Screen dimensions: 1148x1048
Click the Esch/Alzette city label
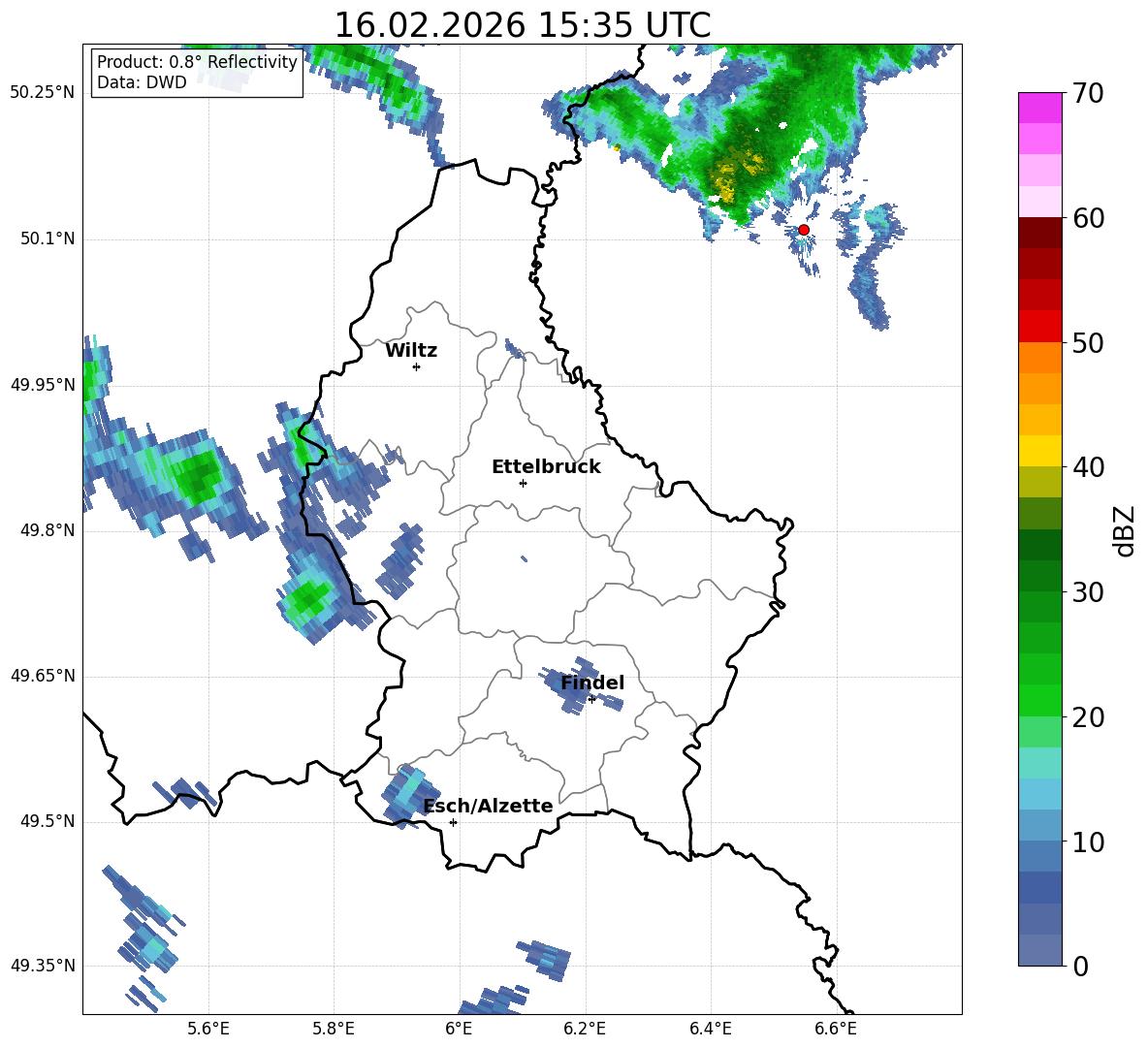tap(488, 806)
